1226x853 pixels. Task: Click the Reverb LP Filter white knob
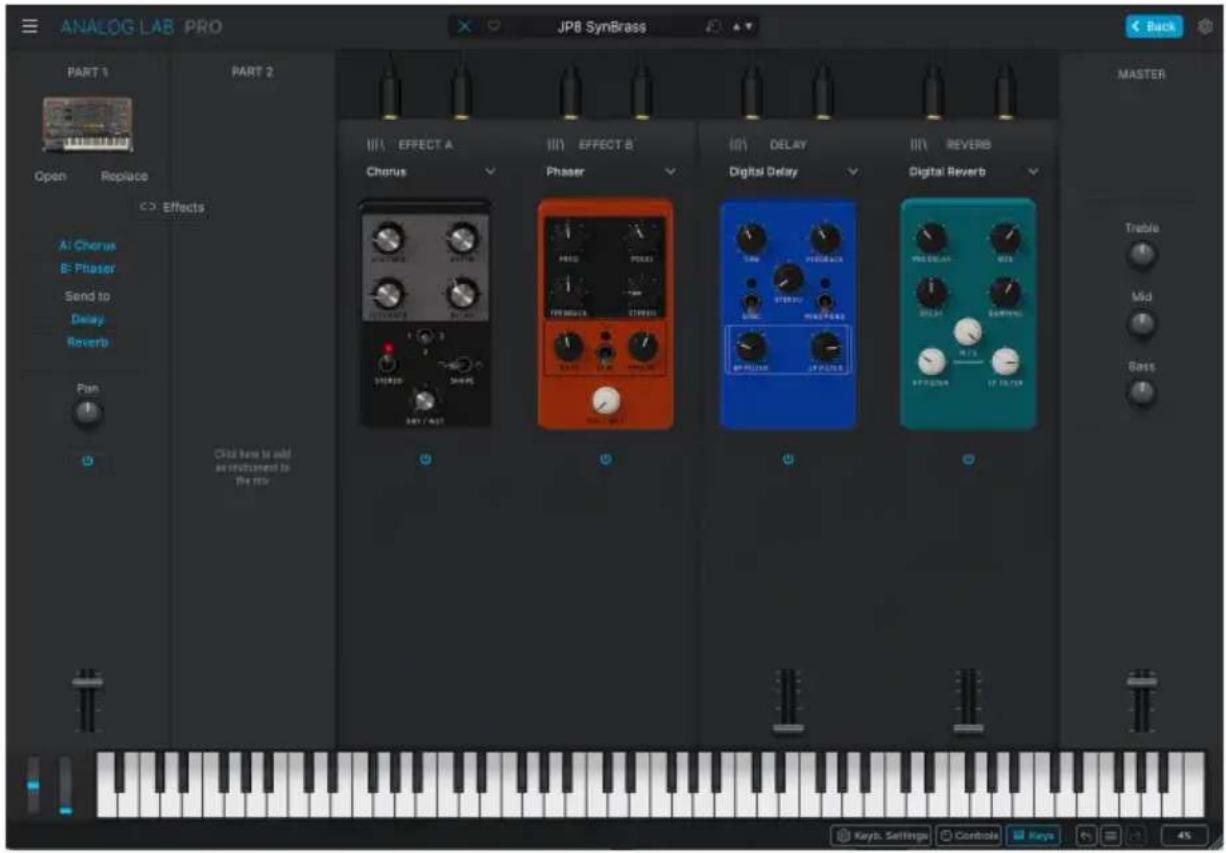(1005, 362)
